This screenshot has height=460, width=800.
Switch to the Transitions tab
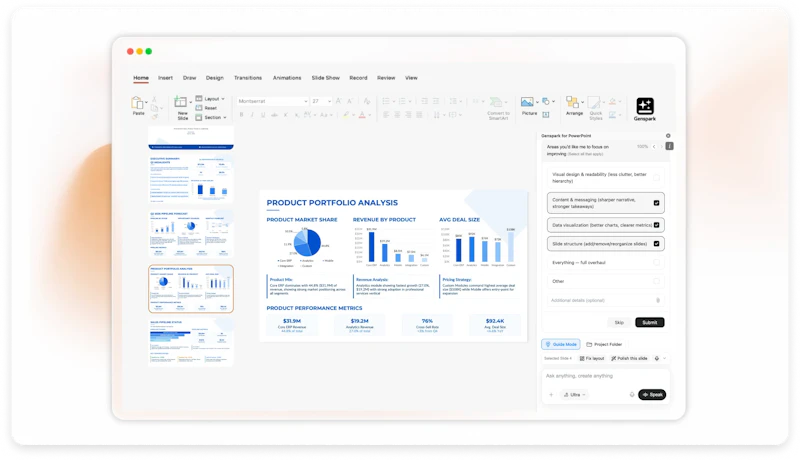(248, 78)
